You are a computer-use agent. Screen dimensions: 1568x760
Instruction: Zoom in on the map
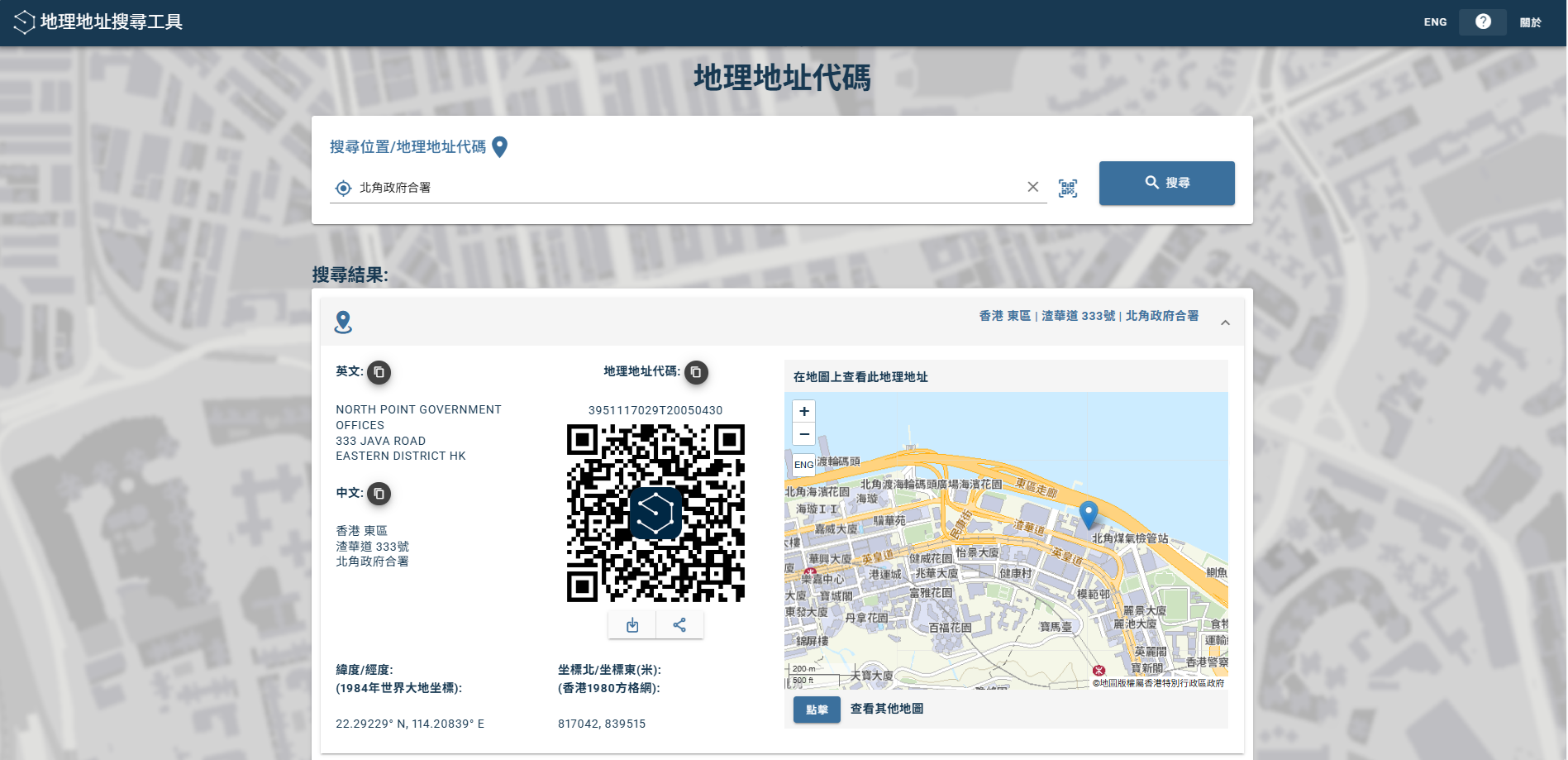point(804,411)
